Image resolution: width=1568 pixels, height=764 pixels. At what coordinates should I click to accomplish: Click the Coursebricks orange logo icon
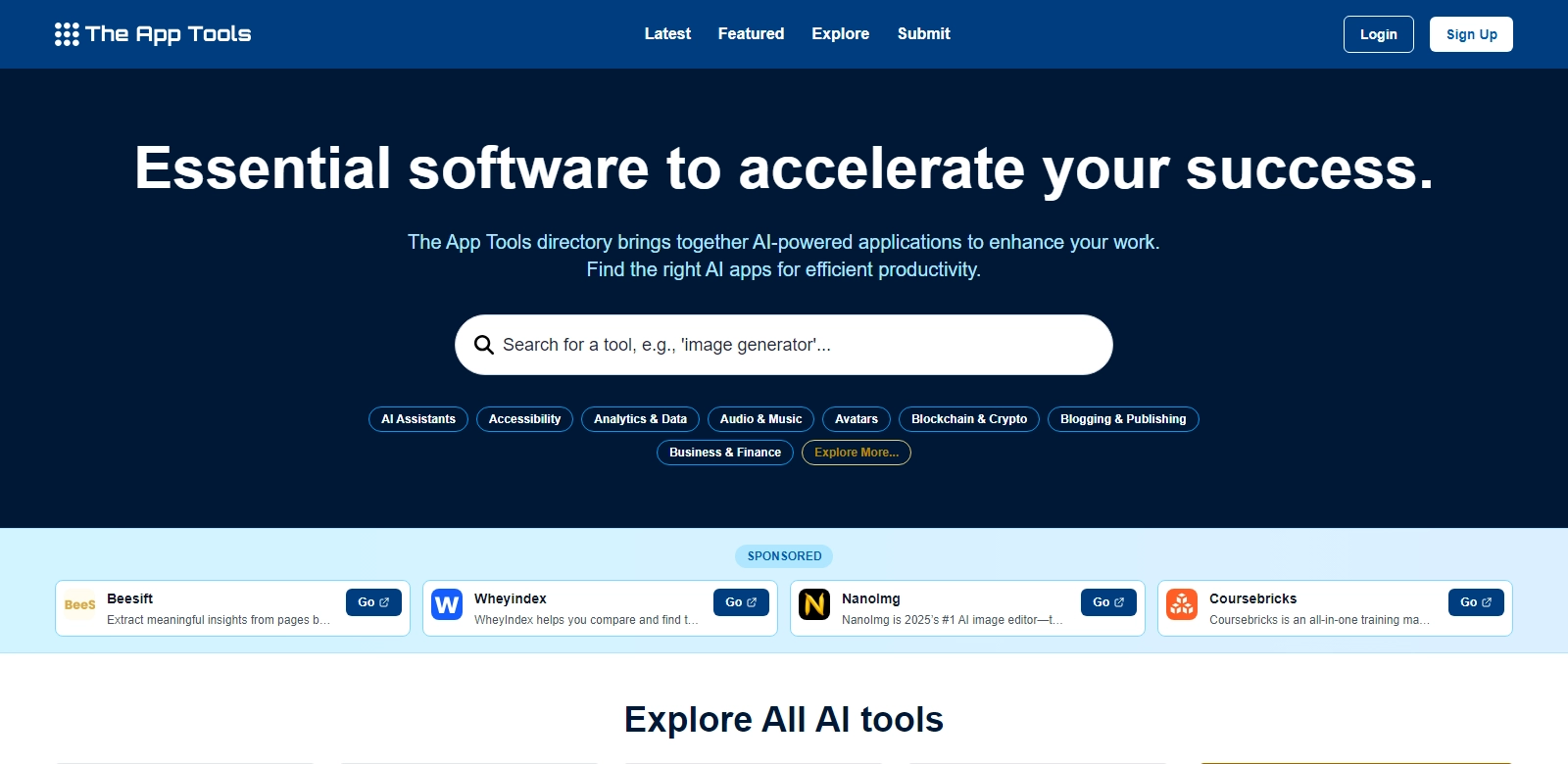(x=1182, y=604)
